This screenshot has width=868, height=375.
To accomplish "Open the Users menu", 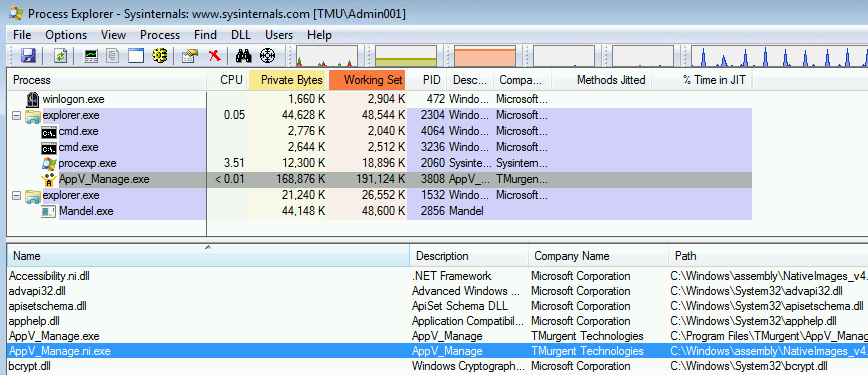I will 279,35.
